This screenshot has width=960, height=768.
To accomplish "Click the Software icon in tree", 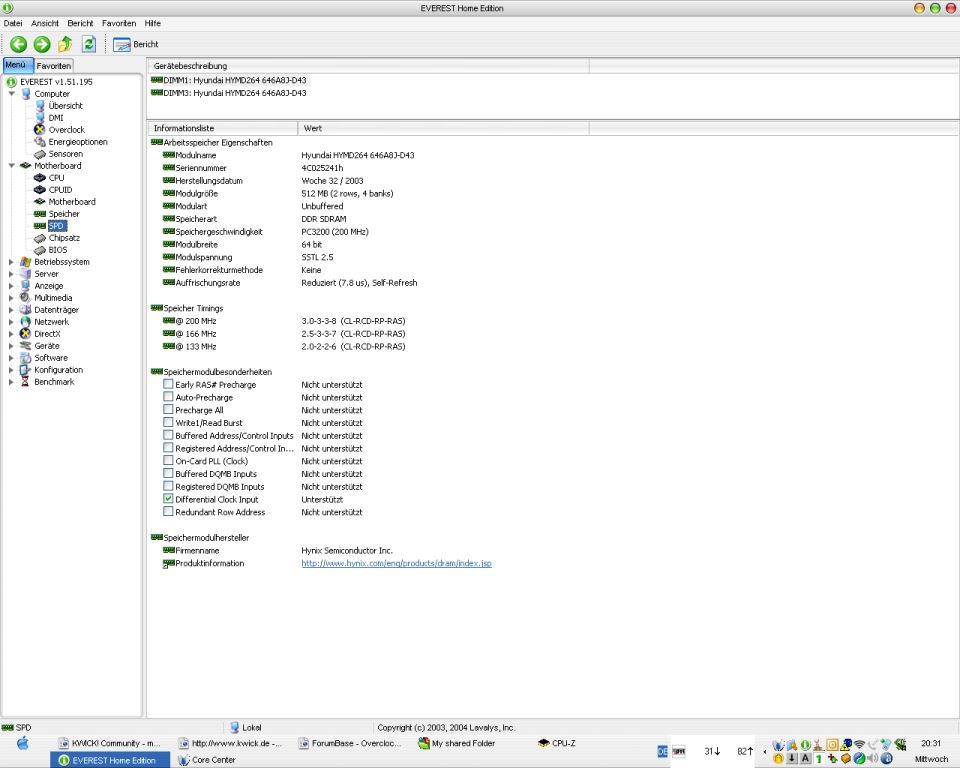I will [25, 358].
